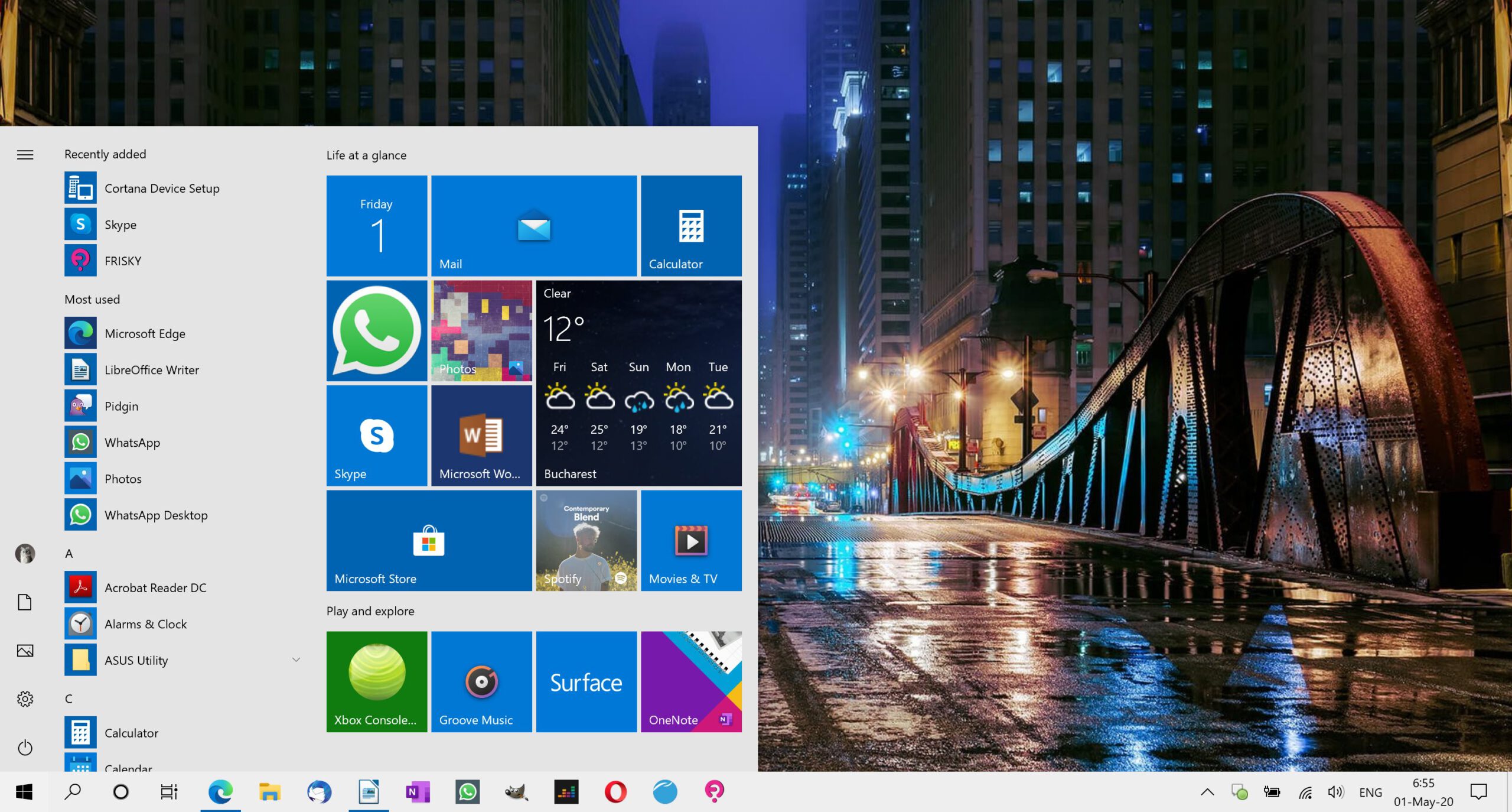Open Photos in the Most used list
The height and width of the screenshot is (812, 1512).
click(183, 479)
